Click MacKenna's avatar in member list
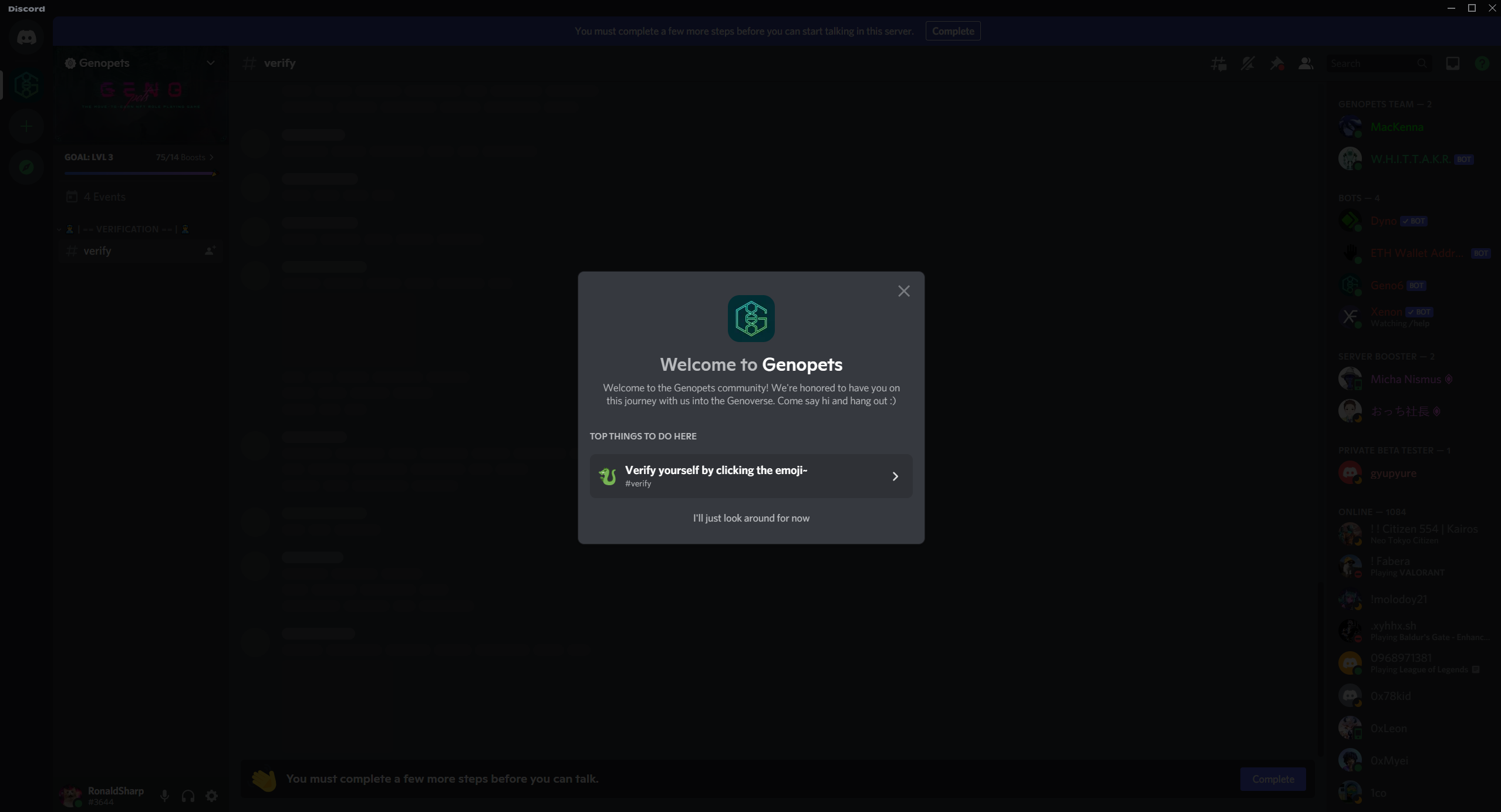This screenshot has width=1501, height=812. coord(1350,127)
